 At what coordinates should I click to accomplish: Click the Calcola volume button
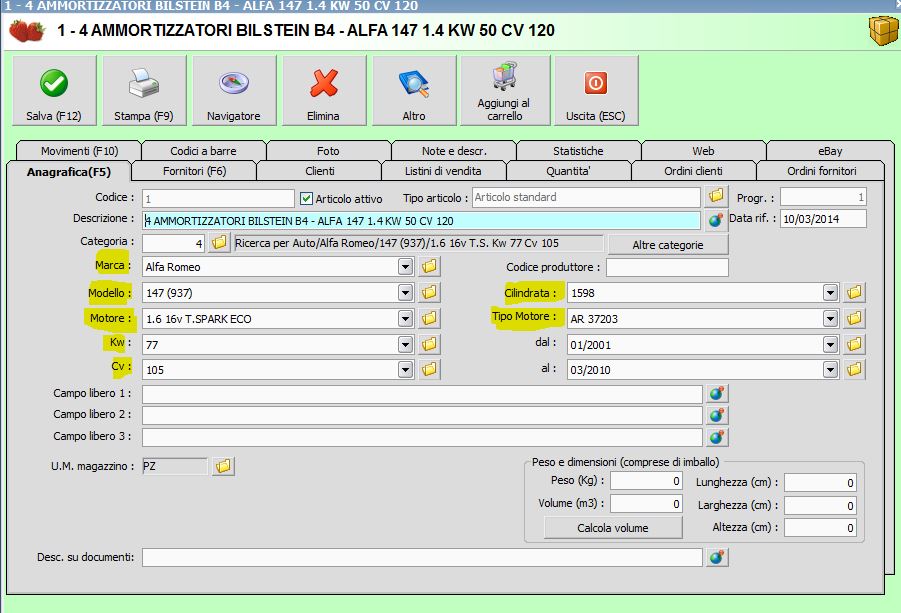tap(613, 527)
